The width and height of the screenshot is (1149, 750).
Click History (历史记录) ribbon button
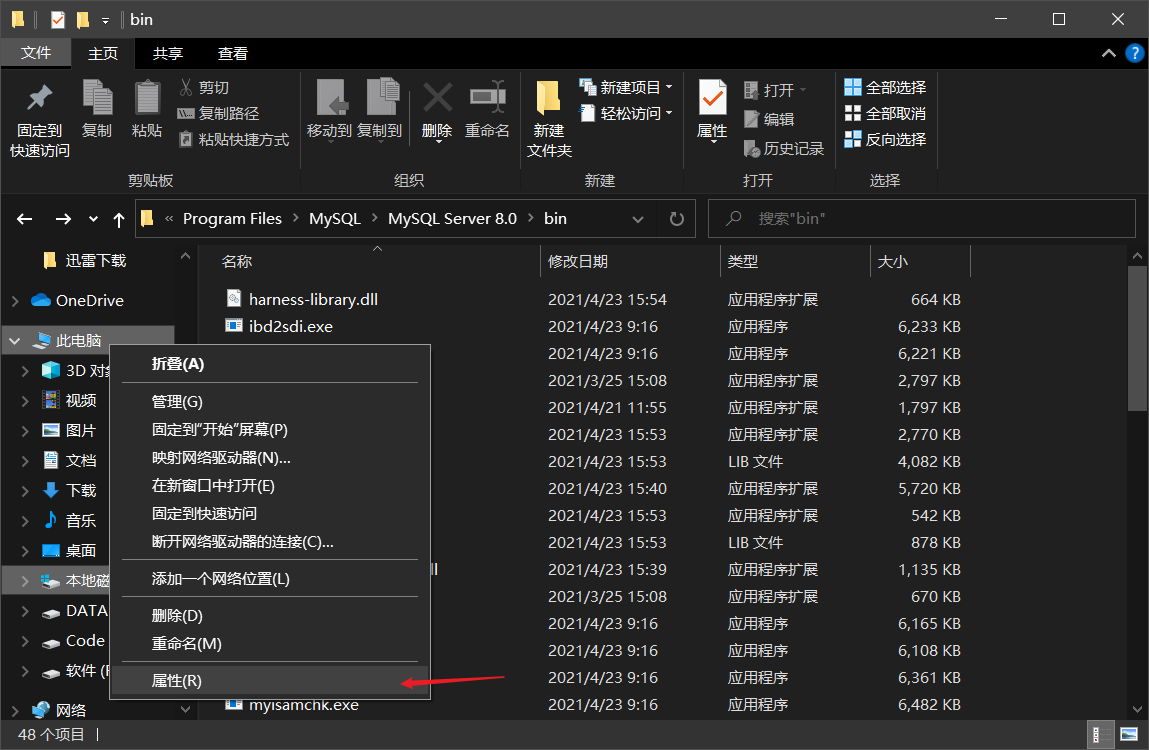(x=783, y=148)
